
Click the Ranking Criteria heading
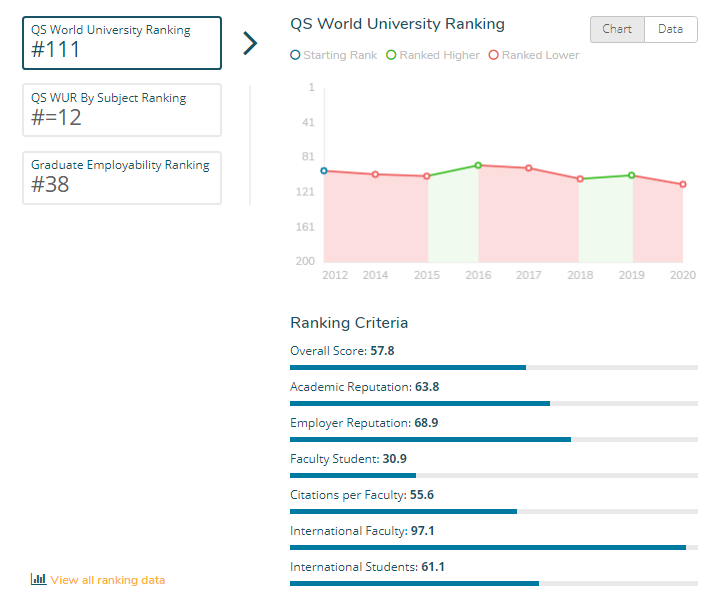349,323
